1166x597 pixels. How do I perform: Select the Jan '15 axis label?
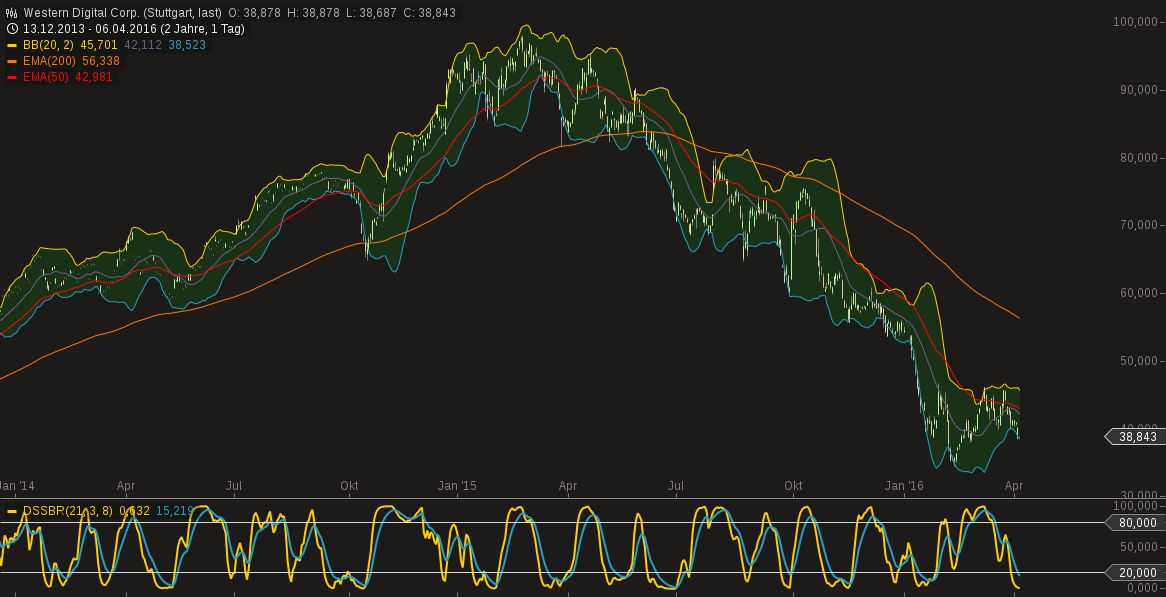pyautogui.click(x=458, y=486)
